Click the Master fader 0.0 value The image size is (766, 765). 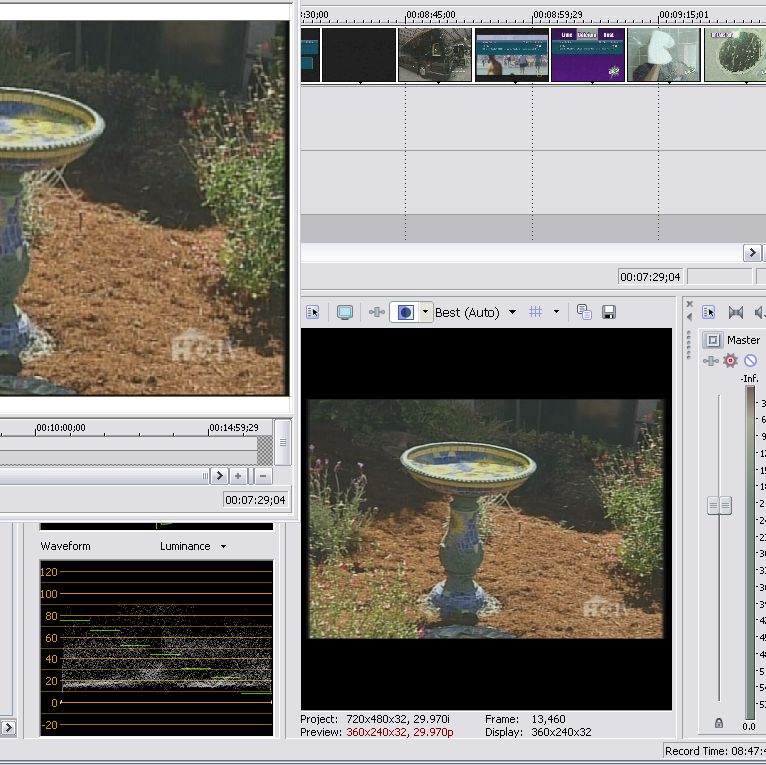tap(749, 726)
